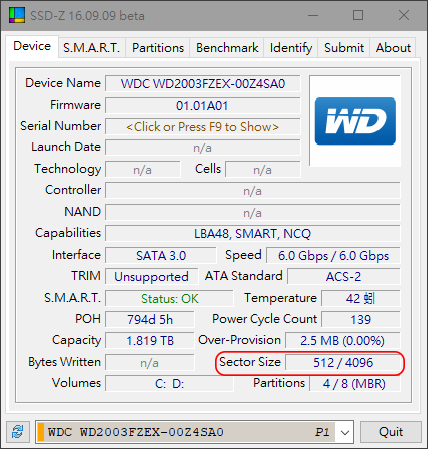The height and width of the screenshot is (449, 428).
Task: Click the WD manufacturer logo
Action: [355, 121]
